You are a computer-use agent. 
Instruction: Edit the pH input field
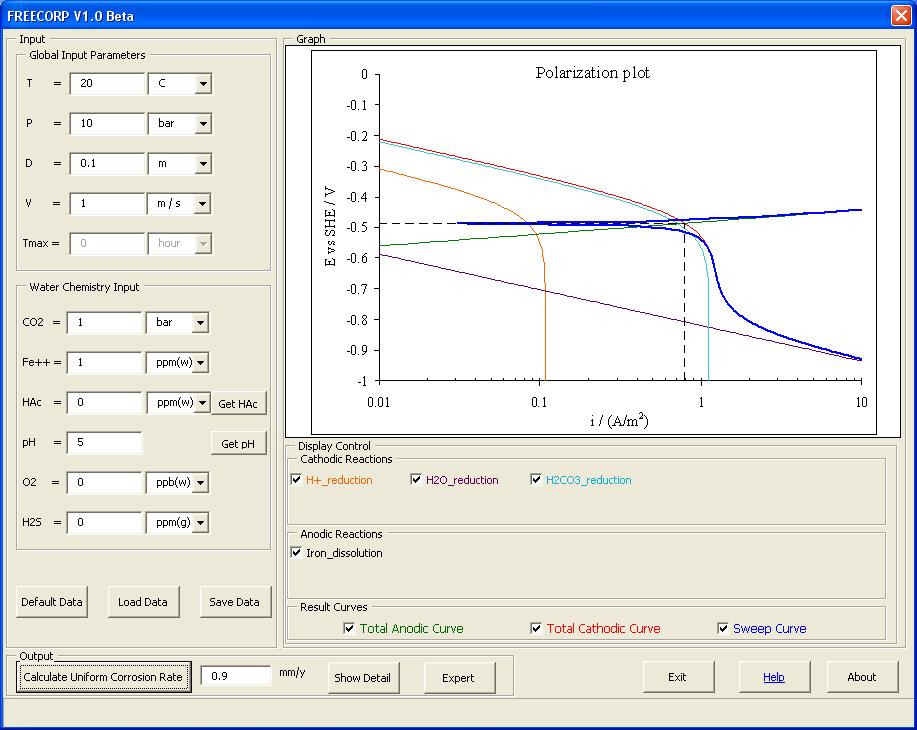(105, 442)
